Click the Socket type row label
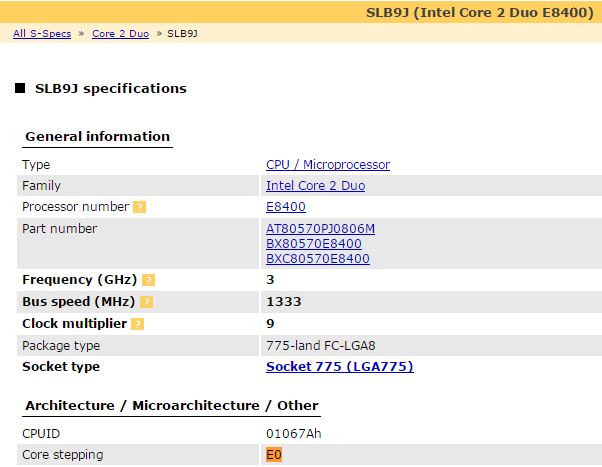 coord(61,367)
